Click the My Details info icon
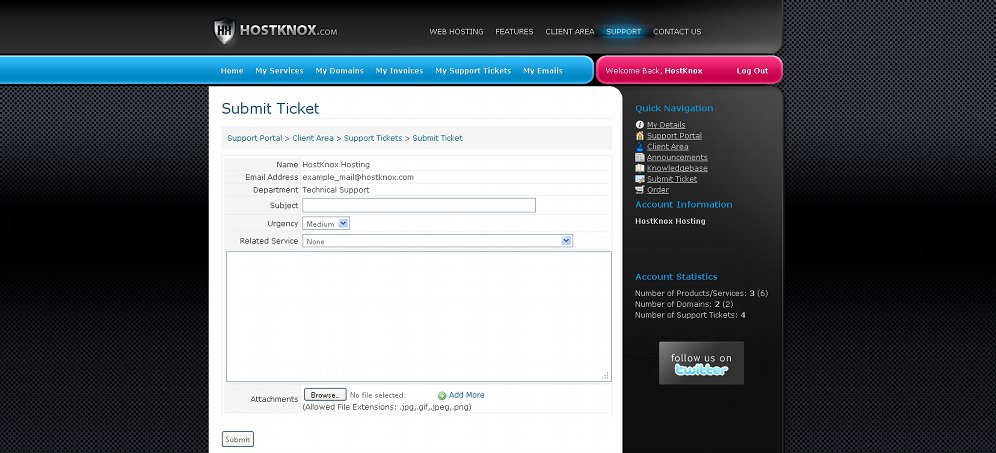996x453 pixels. click(640, 125)
